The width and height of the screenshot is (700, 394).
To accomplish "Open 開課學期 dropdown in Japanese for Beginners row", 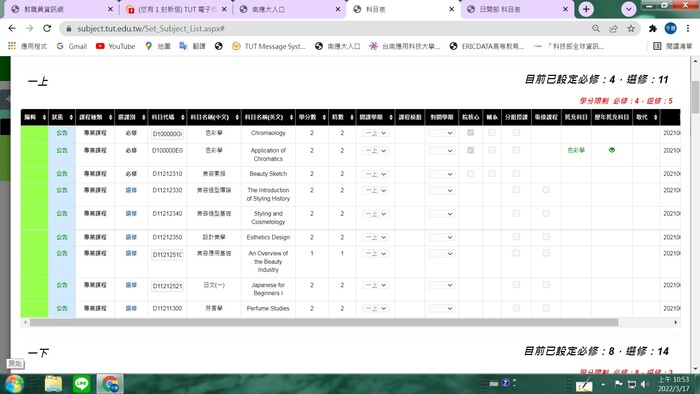I will 375,285.
